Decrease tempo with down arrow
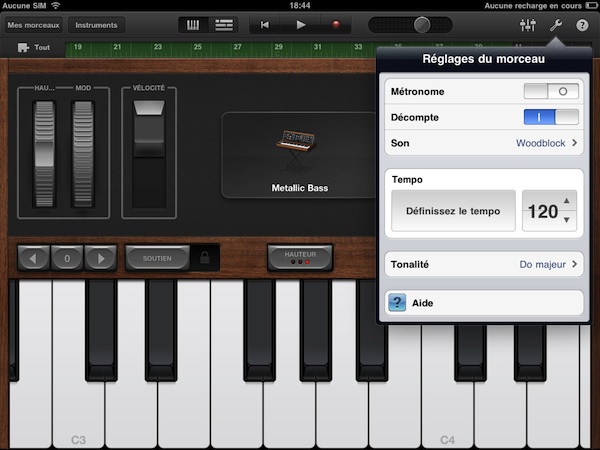The width and height of the screenshot is (600, 450). [567, 220]
